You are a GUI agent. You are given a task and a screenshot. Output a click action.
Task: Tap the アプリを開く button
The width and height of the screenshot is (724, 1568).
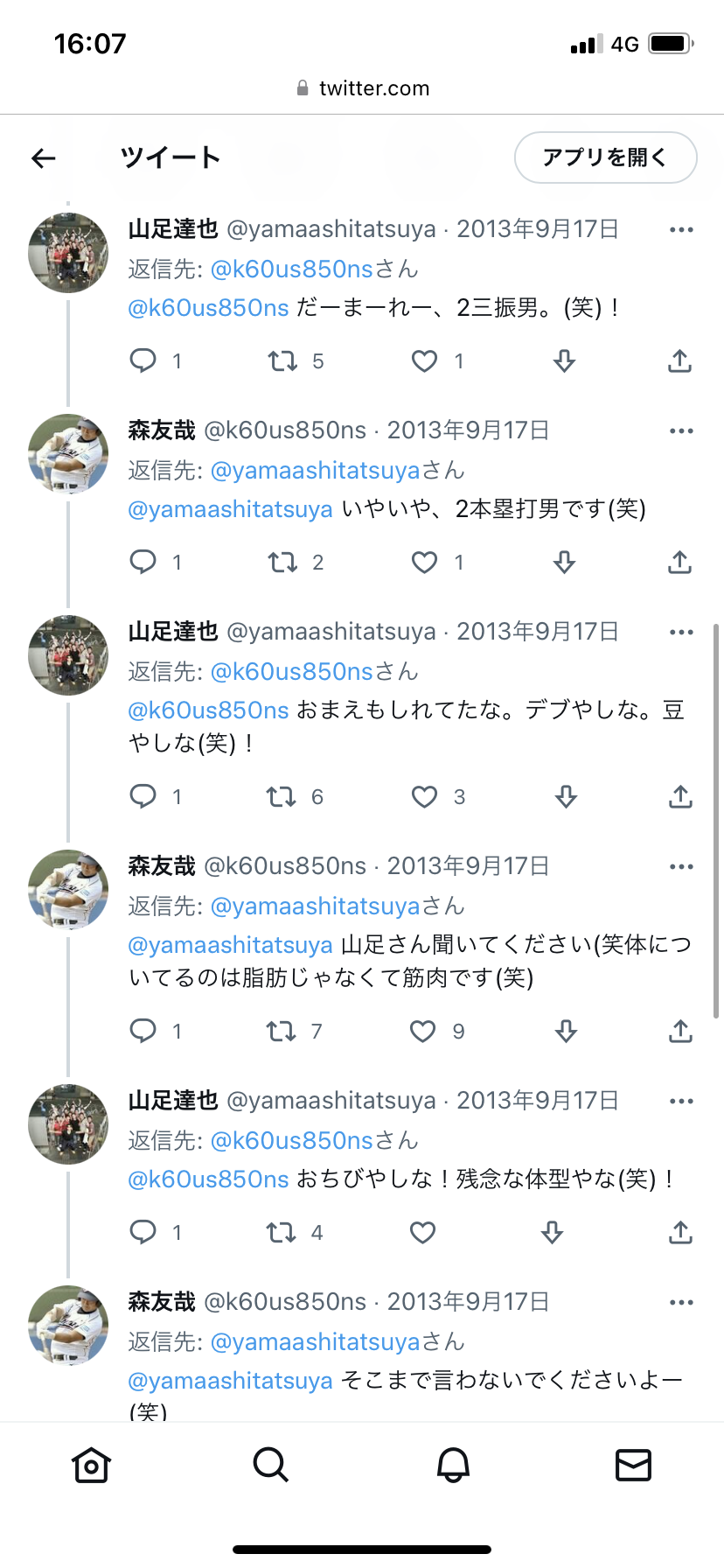click(x=605, y=157)
